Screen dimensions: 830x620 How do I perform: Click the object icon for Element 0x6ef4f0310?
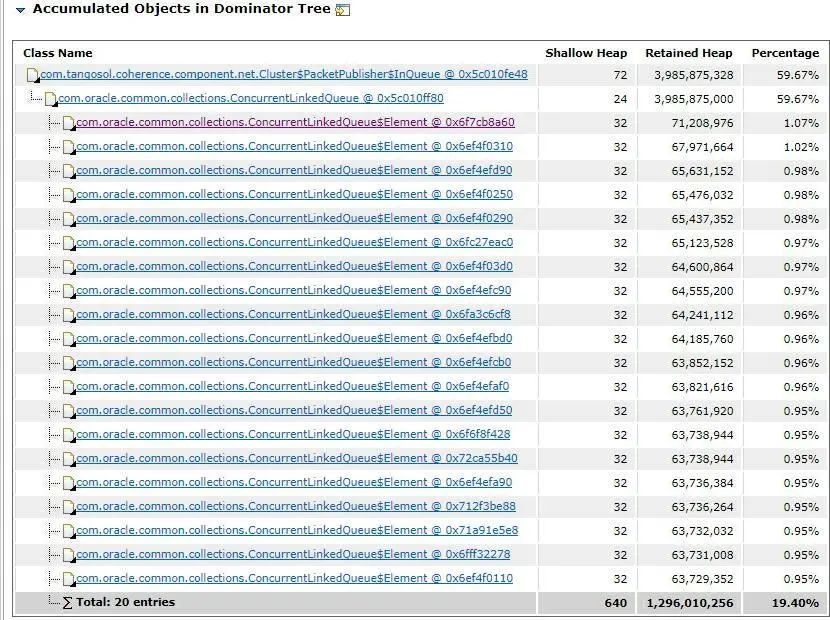[x=69, y=148]
